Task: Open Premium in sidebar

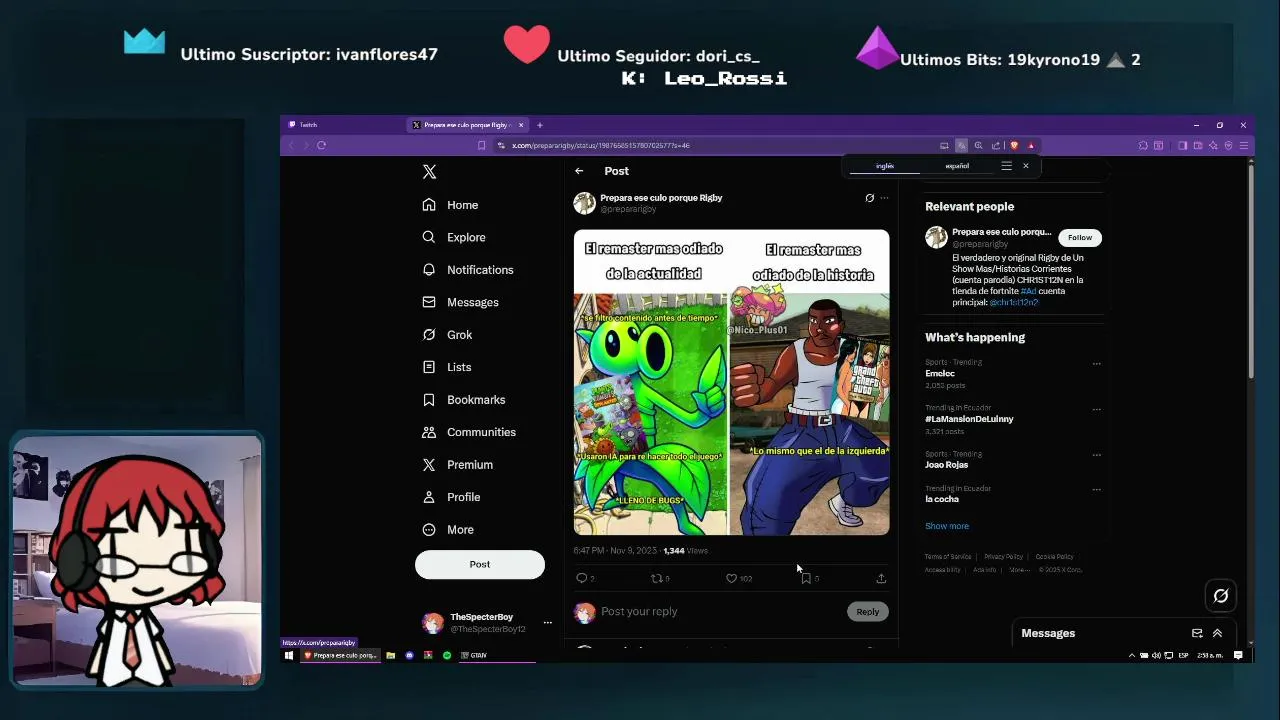Action: 457,465
